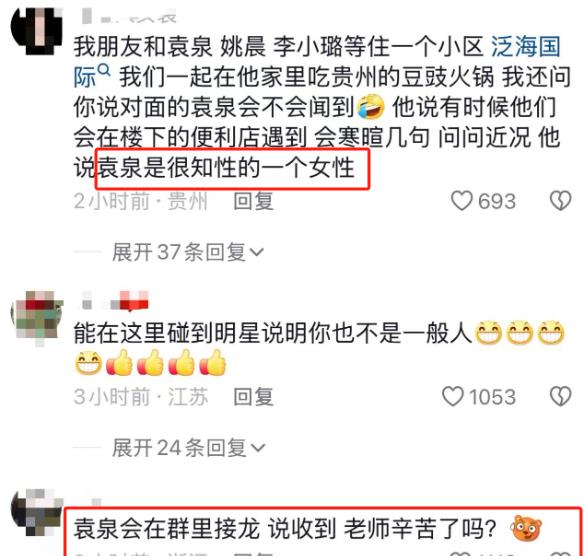Screen dimensions: 584x556
Task: Tap the laughing-crying emoji in first comment
Action: point(371,107)
